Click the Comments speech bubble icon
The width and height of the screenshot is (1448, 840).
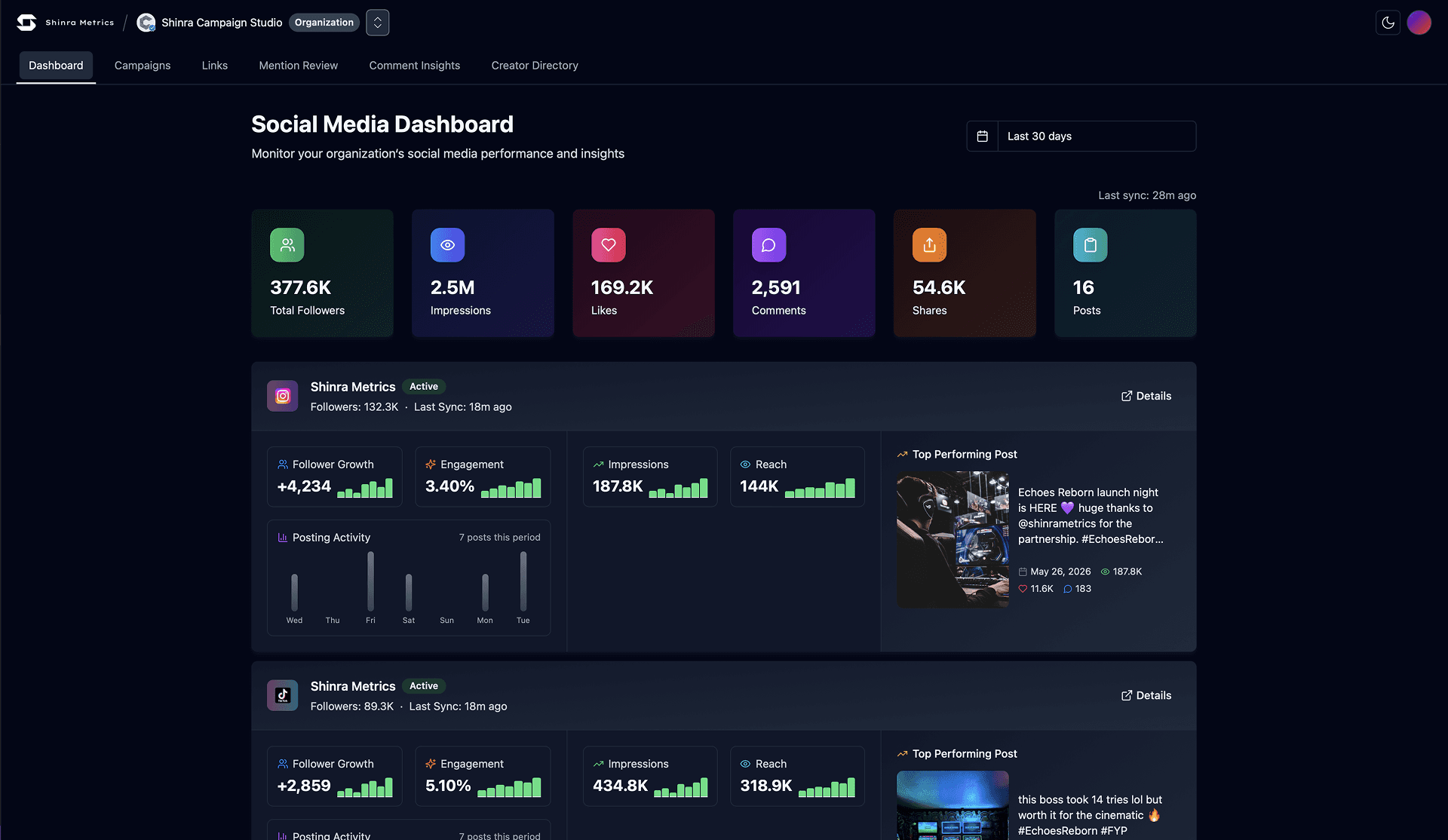click(769, 245)
